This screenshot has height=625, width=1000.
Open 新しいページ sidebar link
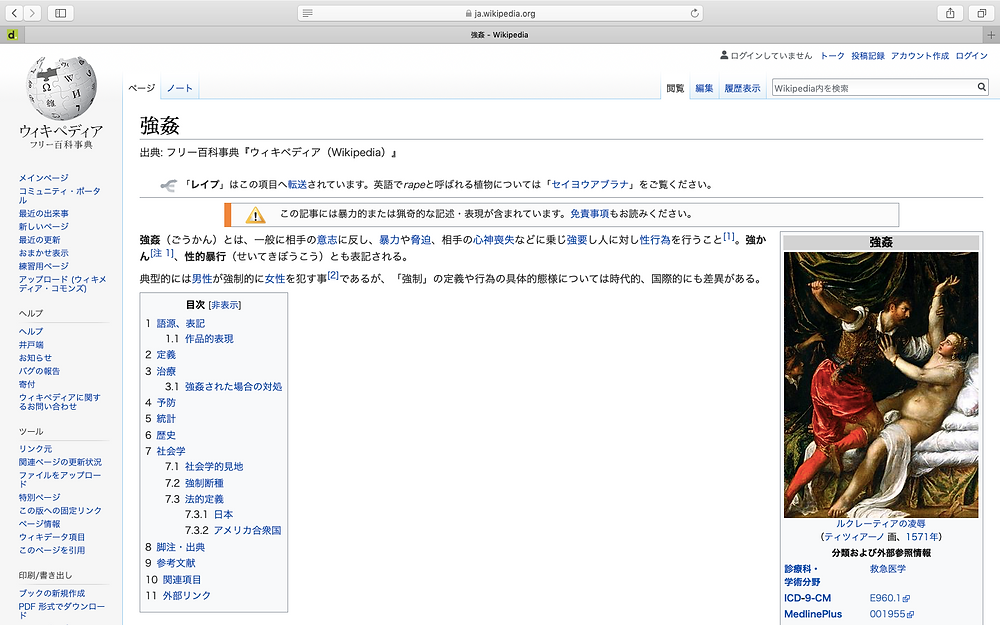[43, 226]
